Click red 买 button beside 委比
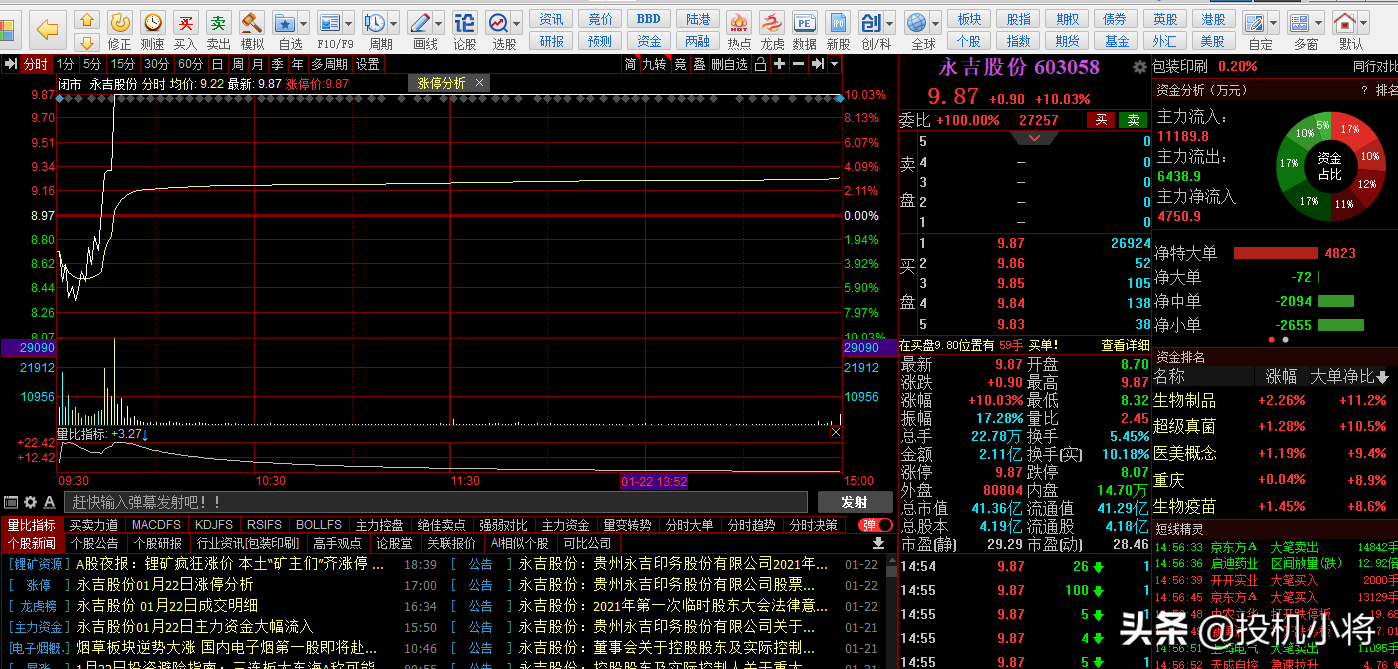This screenshot has width=1398, height=669. click(1101, 120)
